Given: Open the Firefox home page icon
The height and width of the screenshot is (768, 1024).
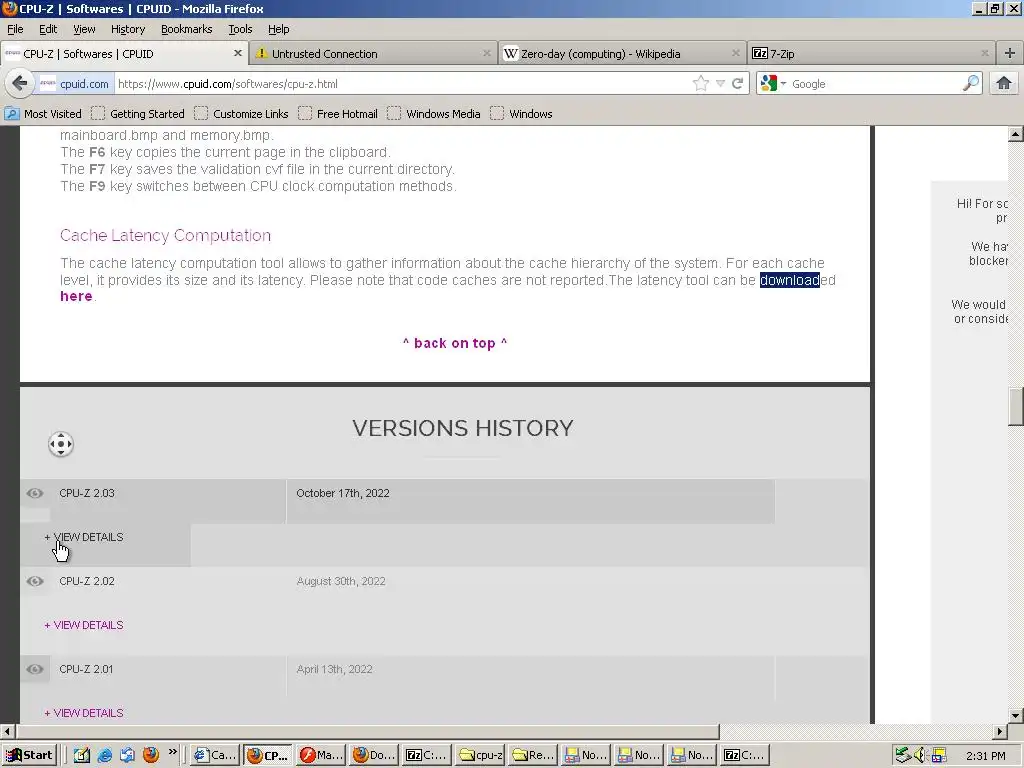Looking at the screenshot, I should click(1004, 84).
